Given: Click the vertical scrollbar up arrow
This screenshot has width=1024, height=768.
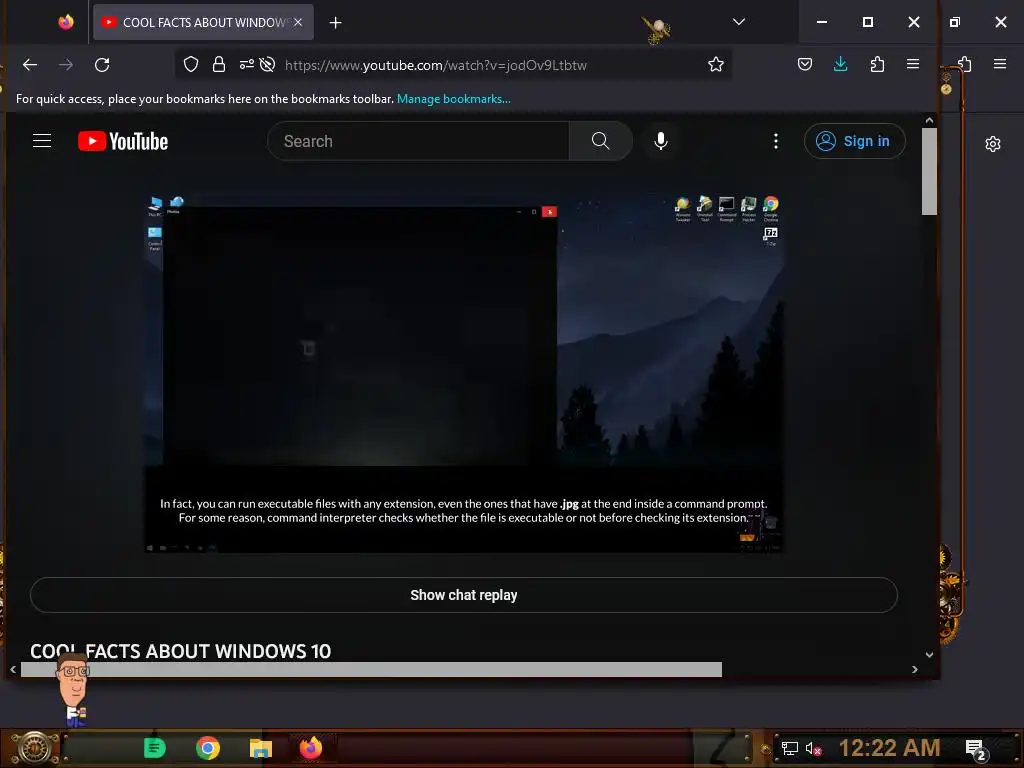Looking at the screenshot, I should pos(929,120).
